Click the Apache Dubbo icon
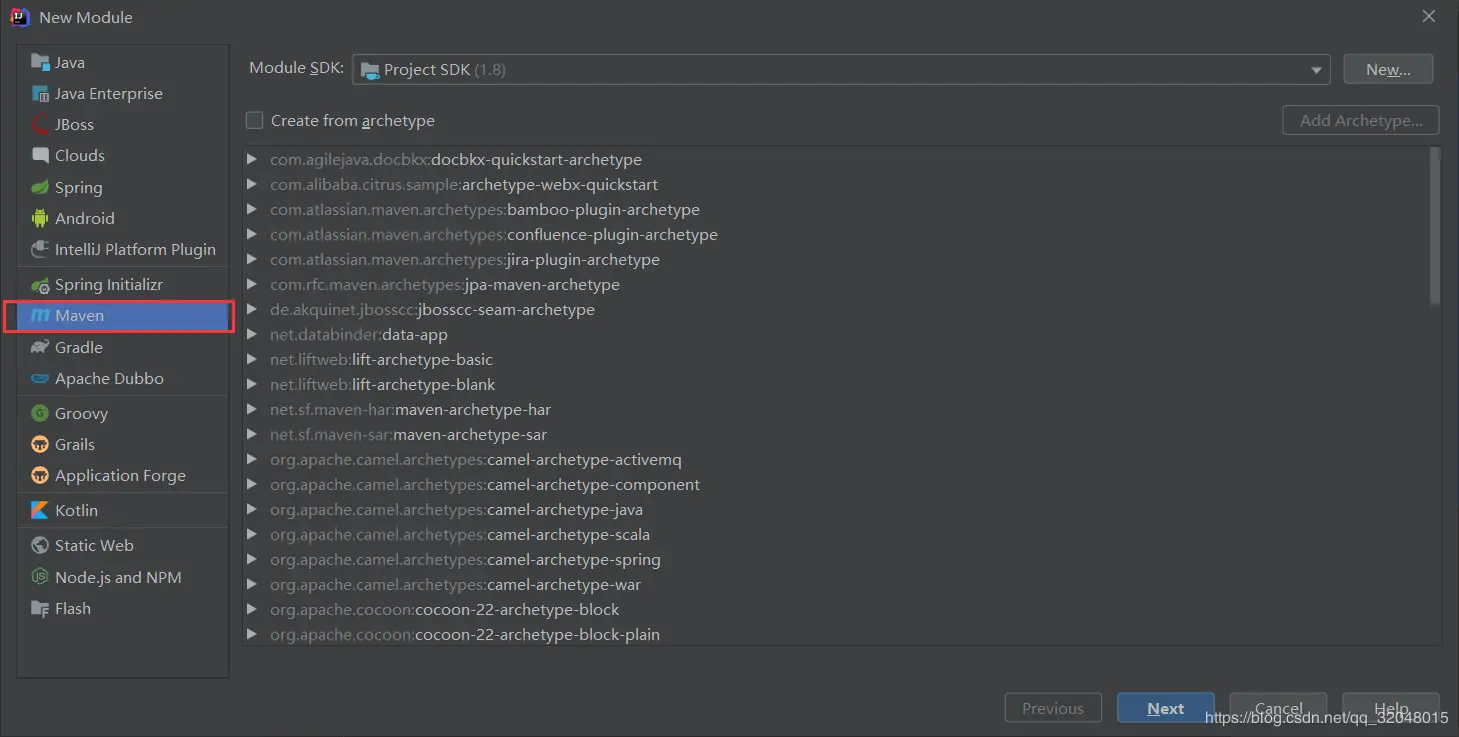The height and width of the screenshot is (737, 1459). 40,378
